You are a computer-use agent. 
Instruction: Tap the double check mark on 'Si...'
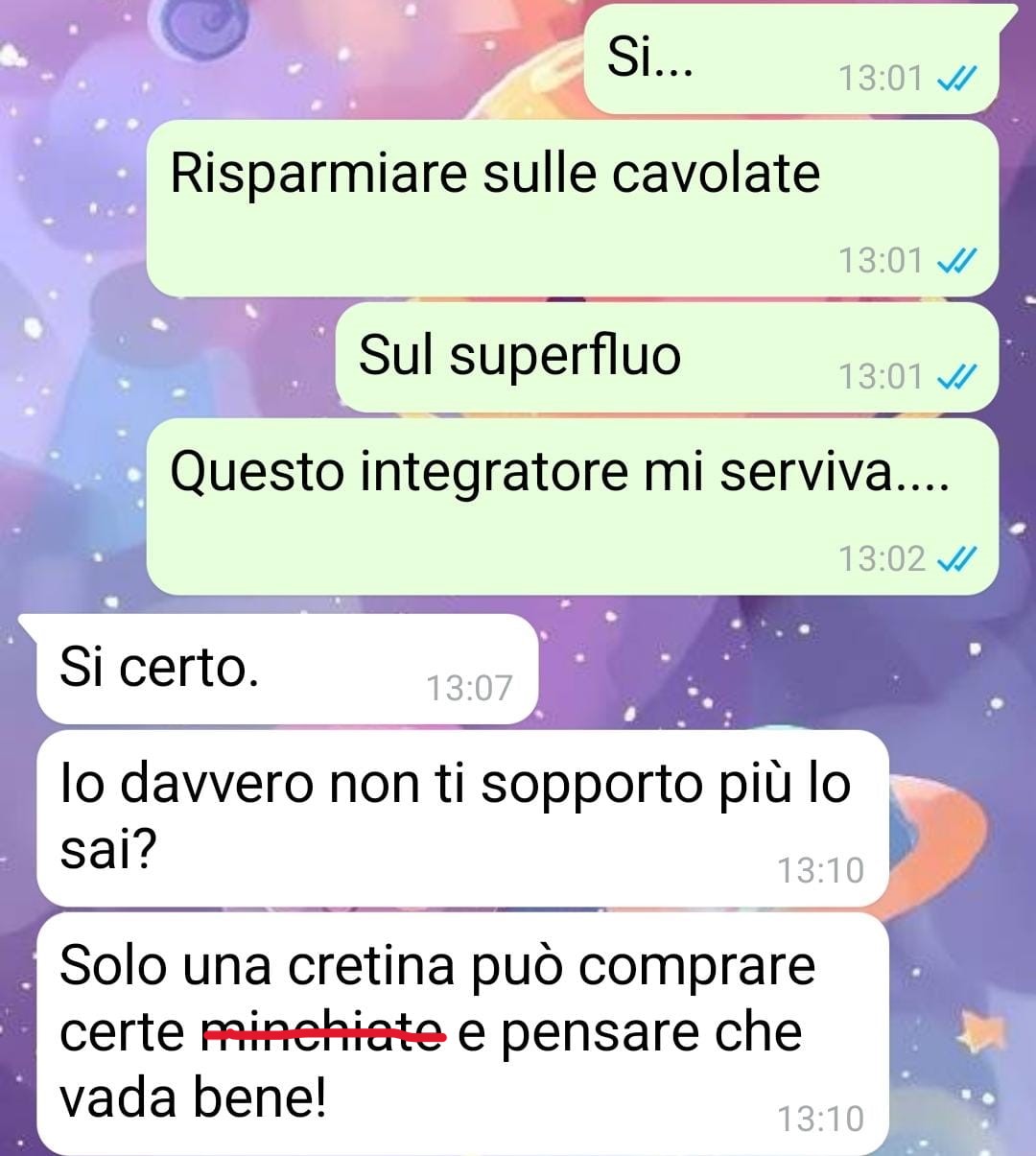[956, 79]
